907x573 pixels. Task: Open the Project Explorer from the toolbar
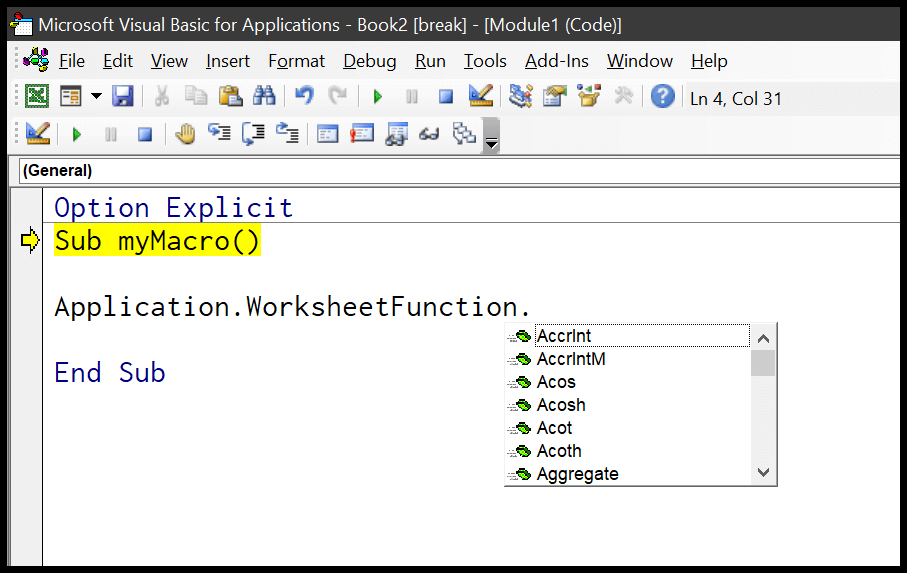521,97
